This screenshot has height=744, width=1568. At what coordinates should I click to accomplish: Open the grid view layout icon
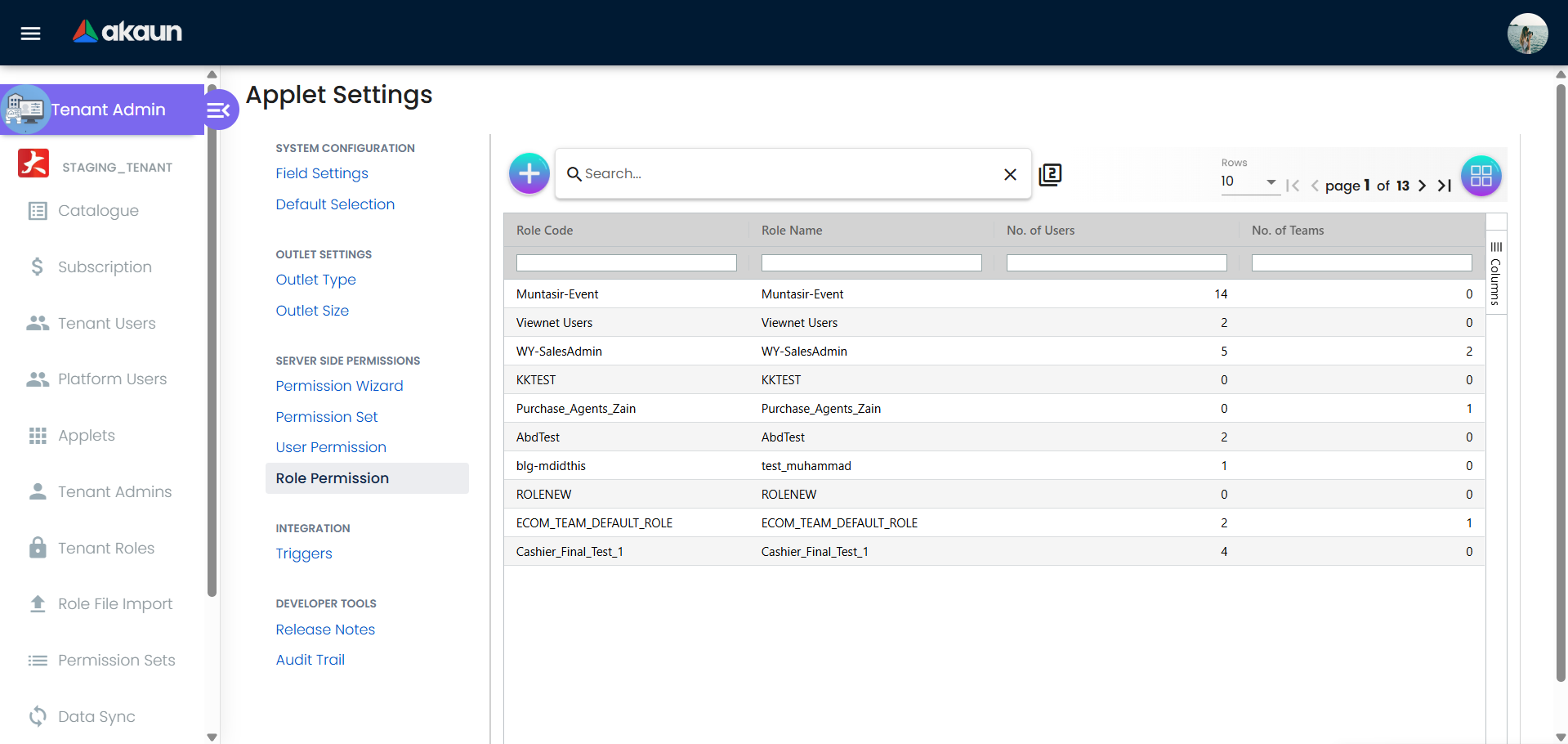tap(1481, 175)
